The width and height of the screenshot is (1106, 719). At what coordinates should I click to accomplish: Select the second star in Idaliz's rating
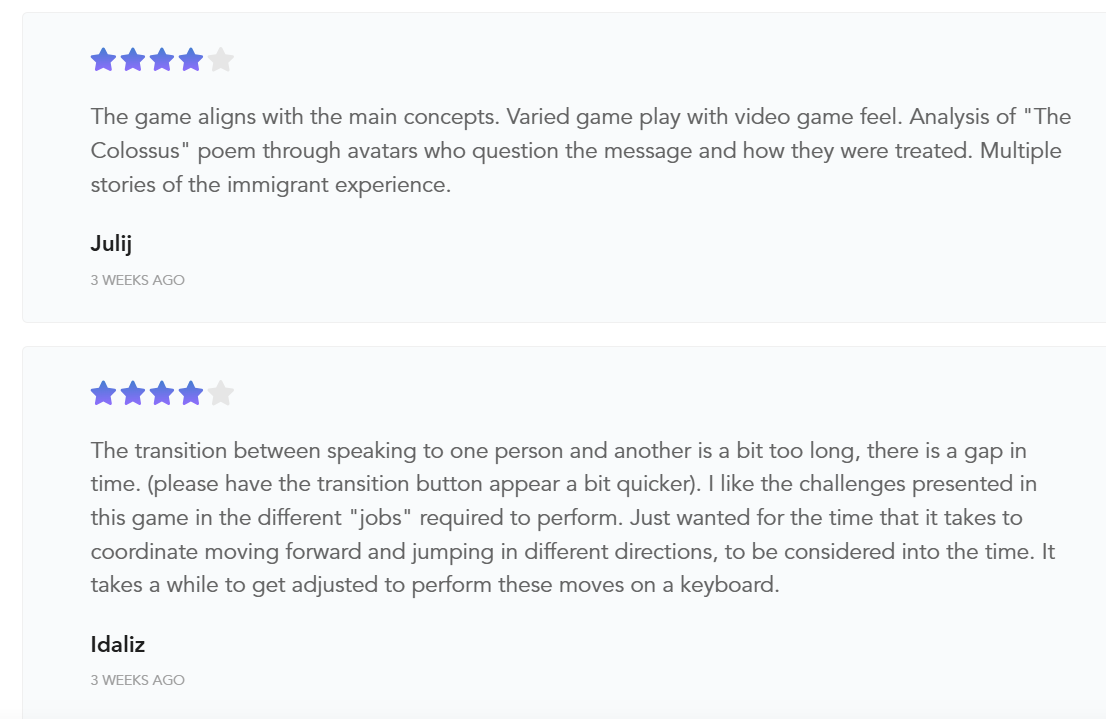pos(132,394)
